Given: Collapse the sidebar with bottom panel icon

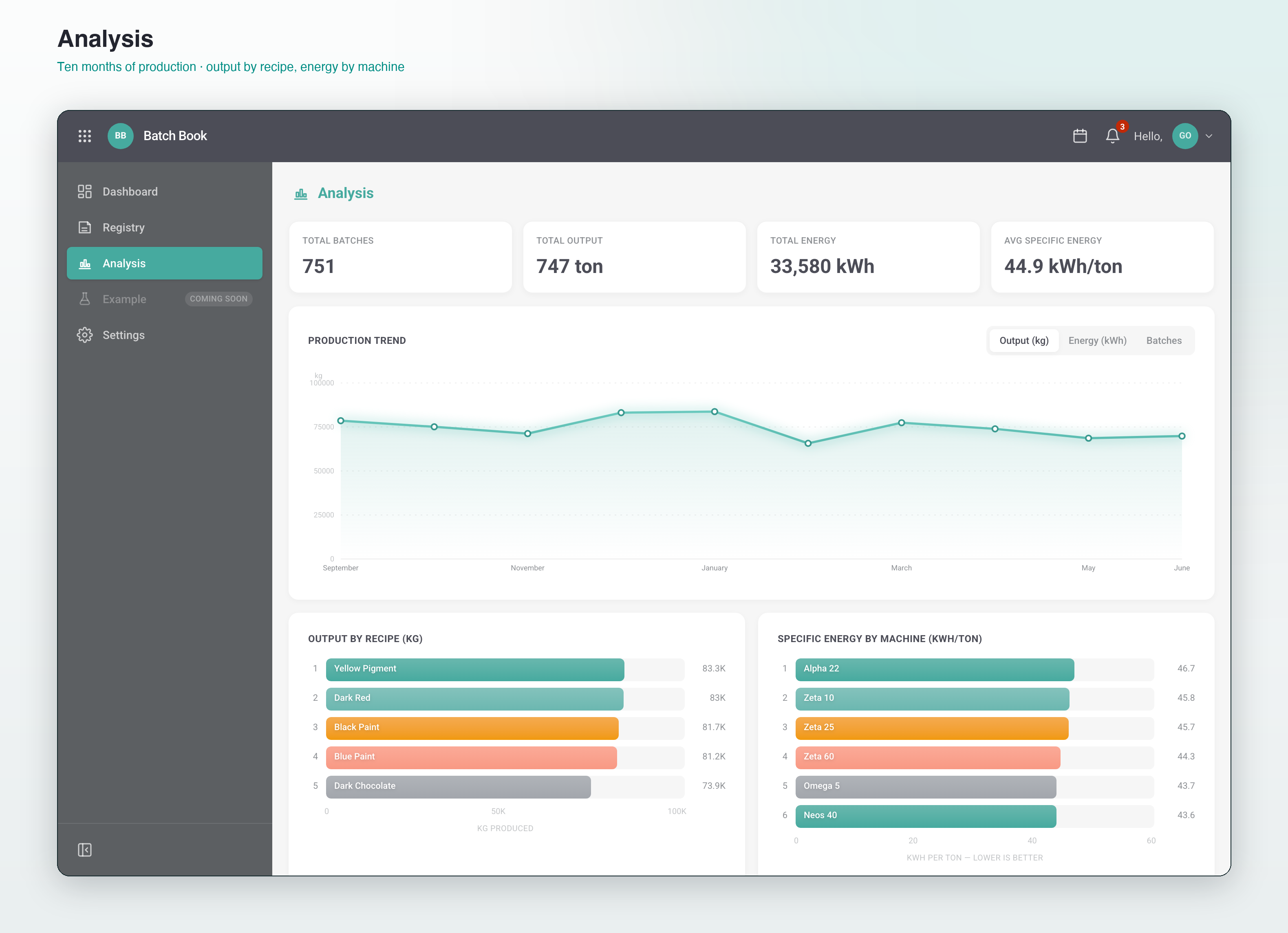Looking at the screenshot, I should coord(85,849).
